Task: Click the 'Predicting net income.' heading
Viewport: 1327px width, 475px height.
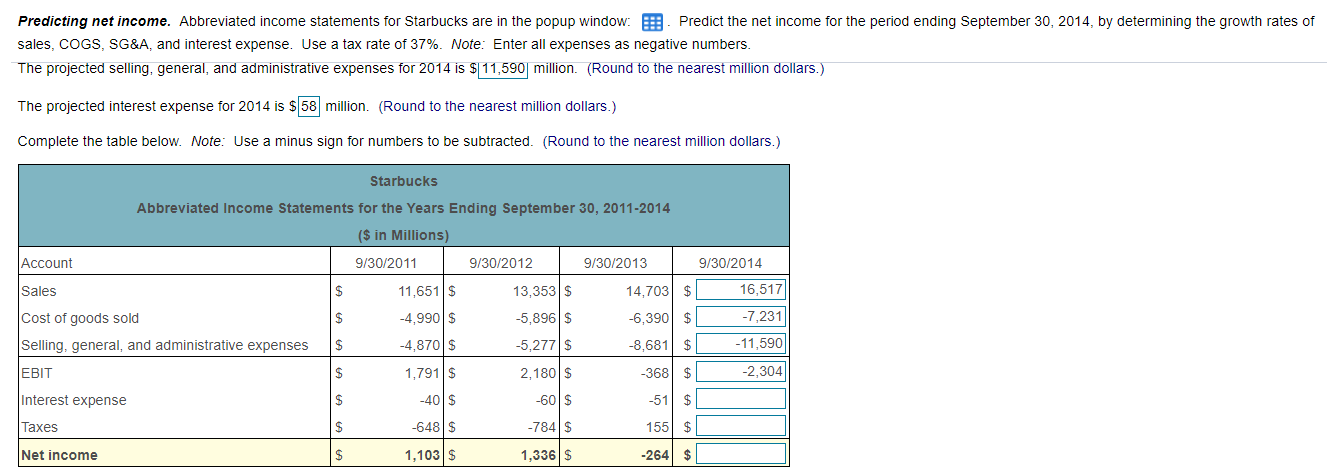Action: pyautogui.click(x=95, y=22)
